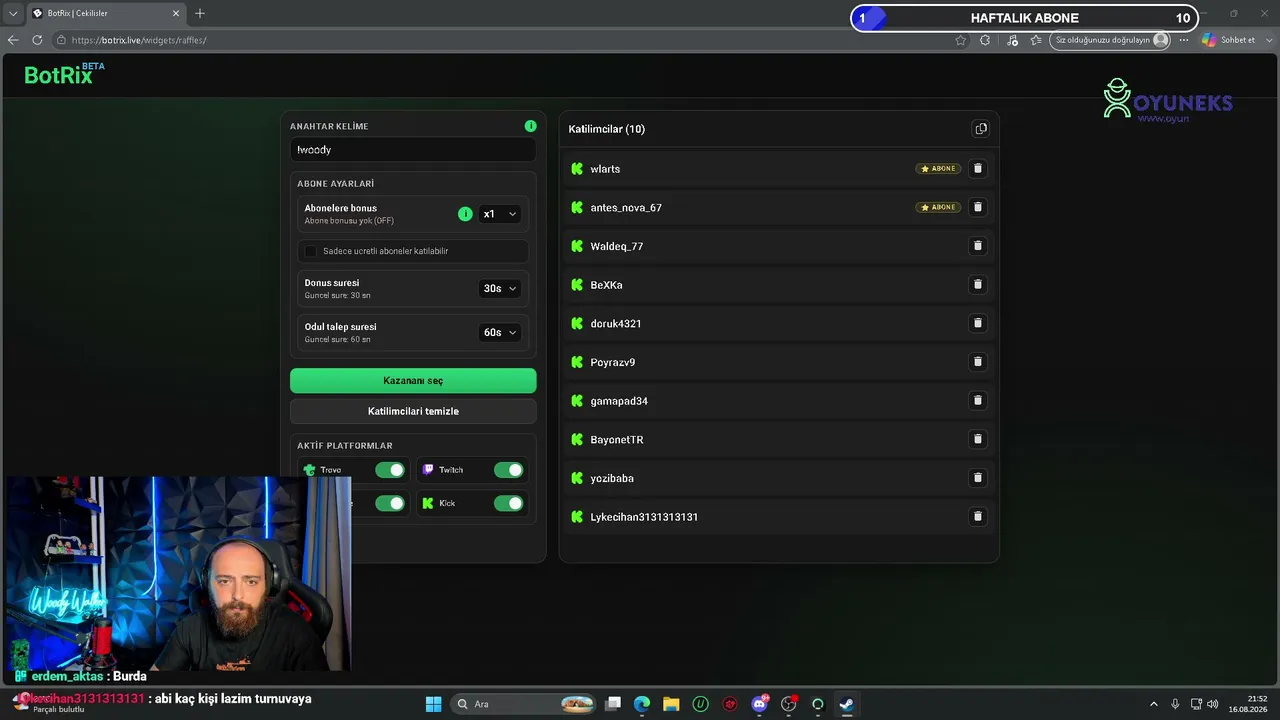Show hidden system tray icons

pos(1153,704)
